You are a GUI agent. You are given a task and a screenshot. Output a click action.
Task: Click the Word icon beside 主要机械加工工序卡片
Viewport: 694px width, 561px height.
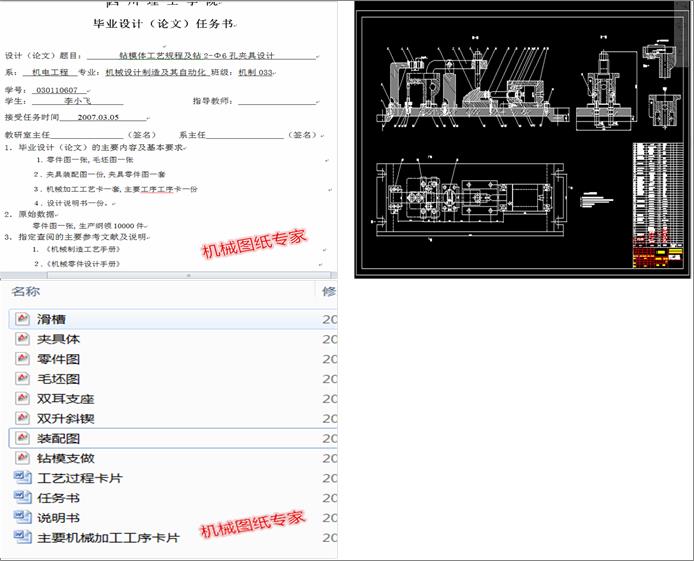23,538
